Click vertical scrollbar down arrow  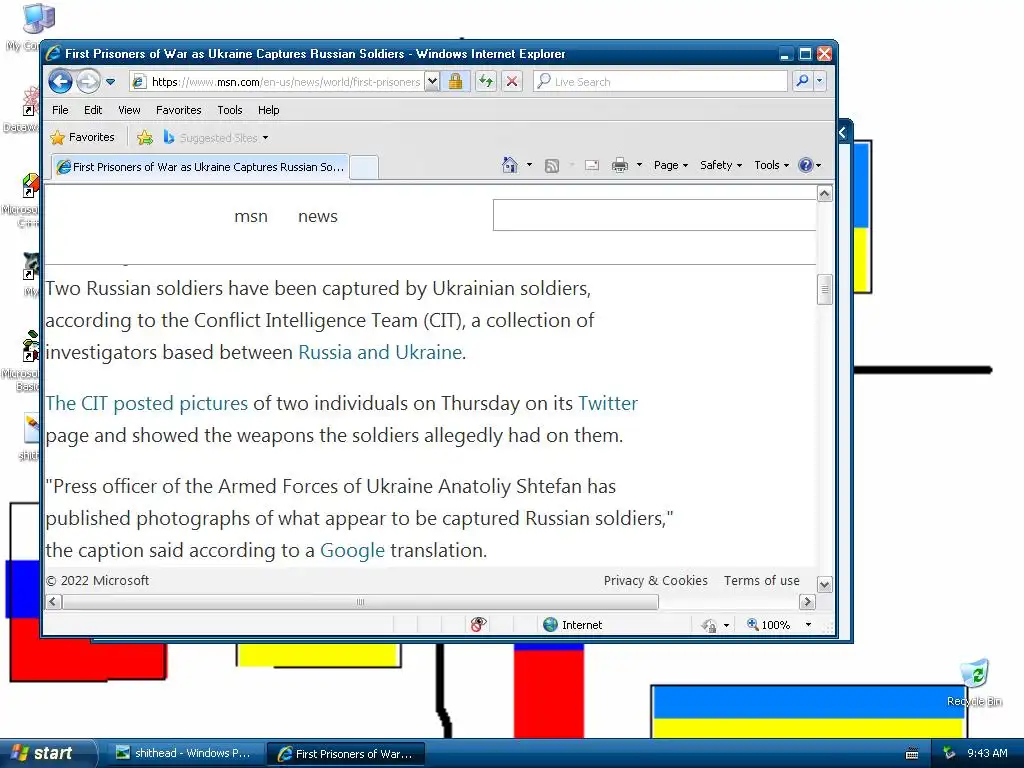point(824,584)
